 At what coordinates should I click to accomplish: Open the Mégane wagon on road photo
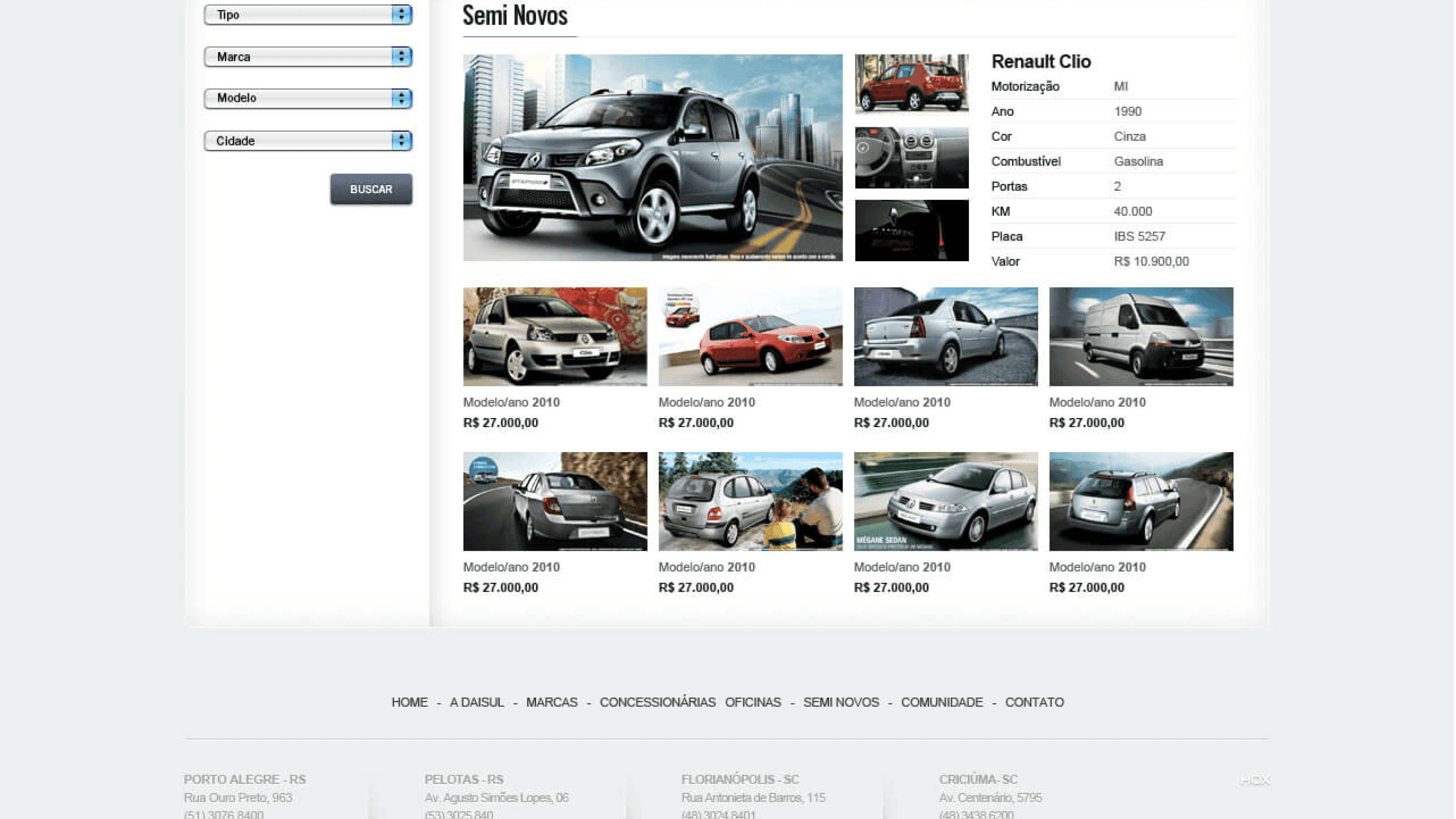coord(1141,501)
